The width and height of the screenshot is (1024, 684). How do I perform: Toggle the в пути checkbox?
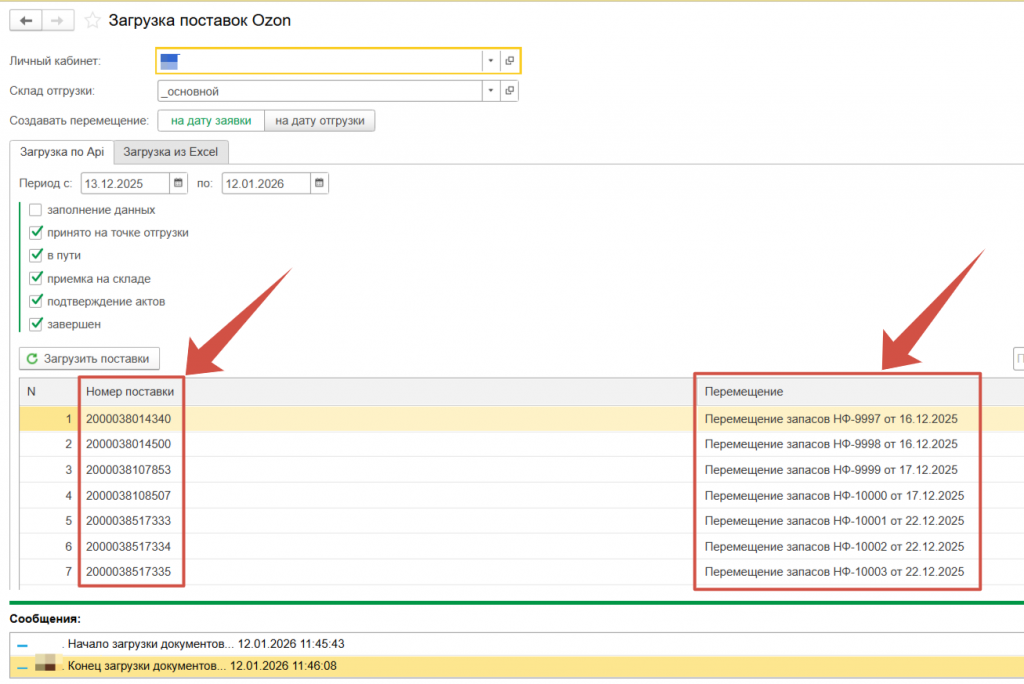pos(36,256)
